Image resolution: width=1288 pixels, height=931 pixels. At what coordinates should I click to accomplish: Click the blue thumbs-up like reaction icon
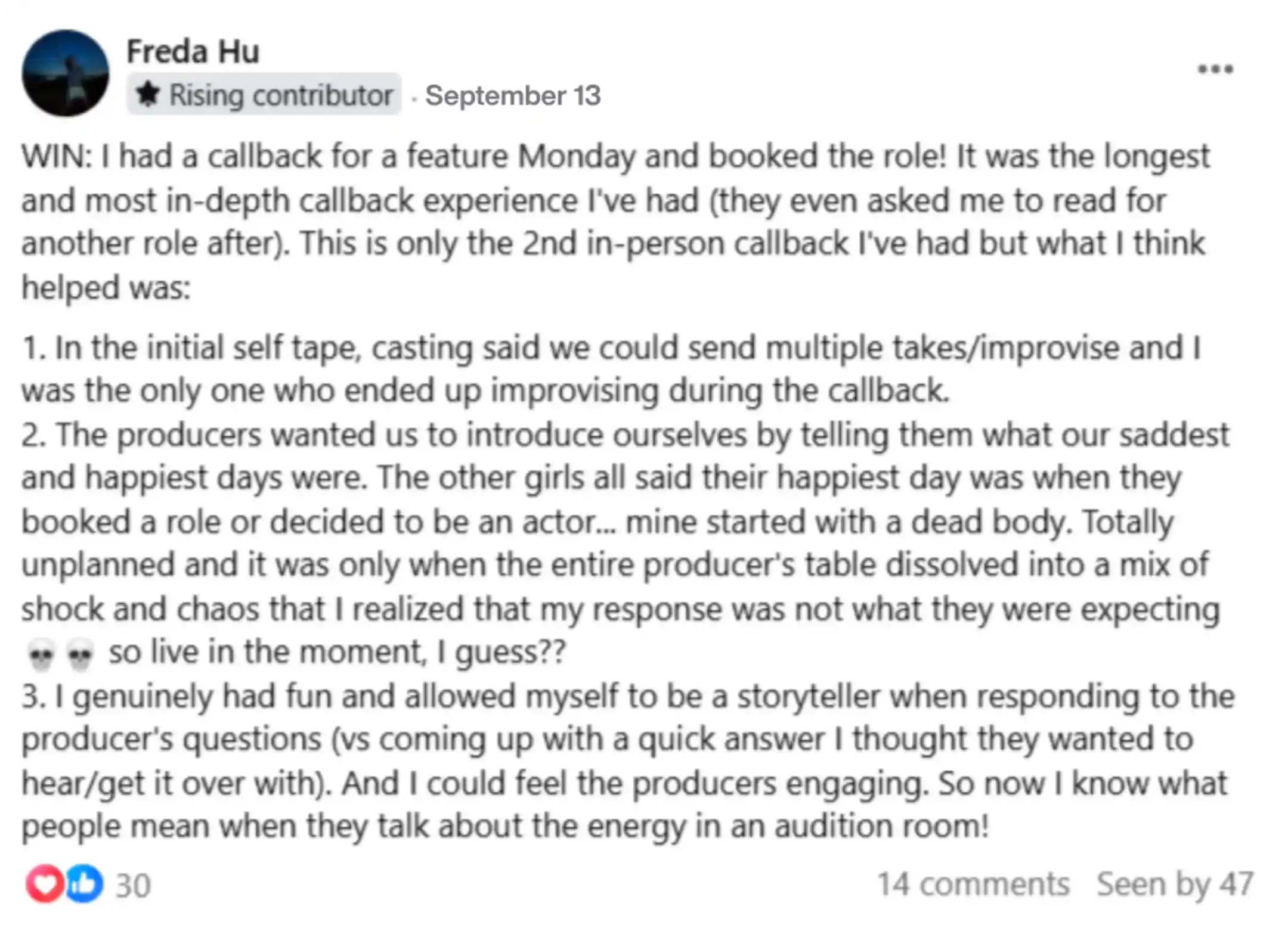pos(84,883)
